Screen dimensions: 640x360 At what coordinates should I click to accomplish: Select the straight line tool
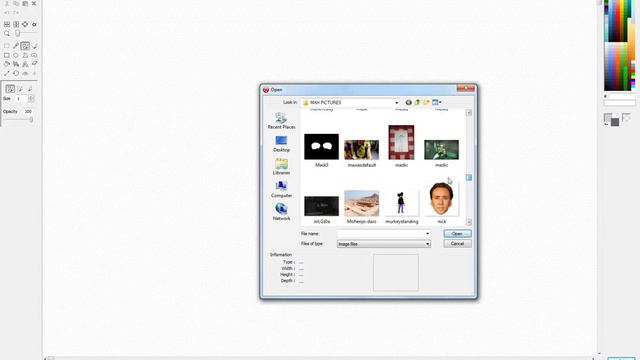click(x=7, y=73)
